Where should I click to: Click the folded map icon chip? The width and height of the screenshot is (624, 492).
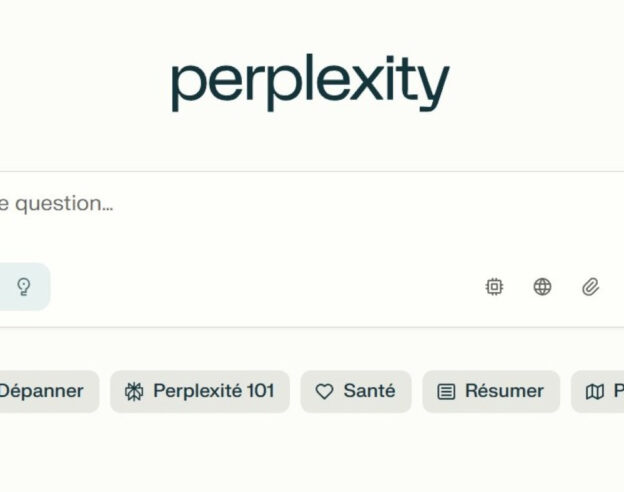coord(595,392)
